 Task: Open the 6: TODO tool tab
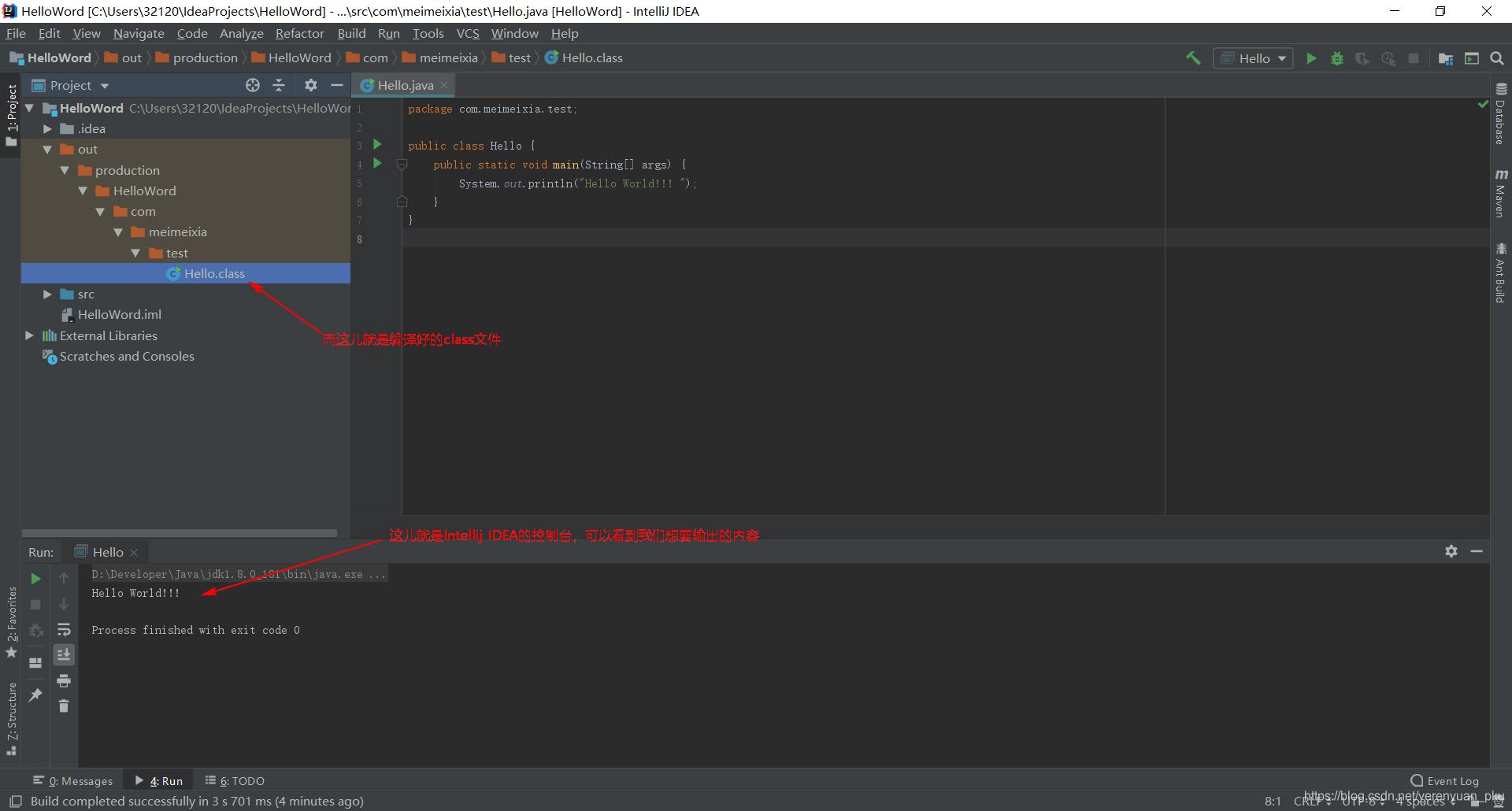coord(235,781)
